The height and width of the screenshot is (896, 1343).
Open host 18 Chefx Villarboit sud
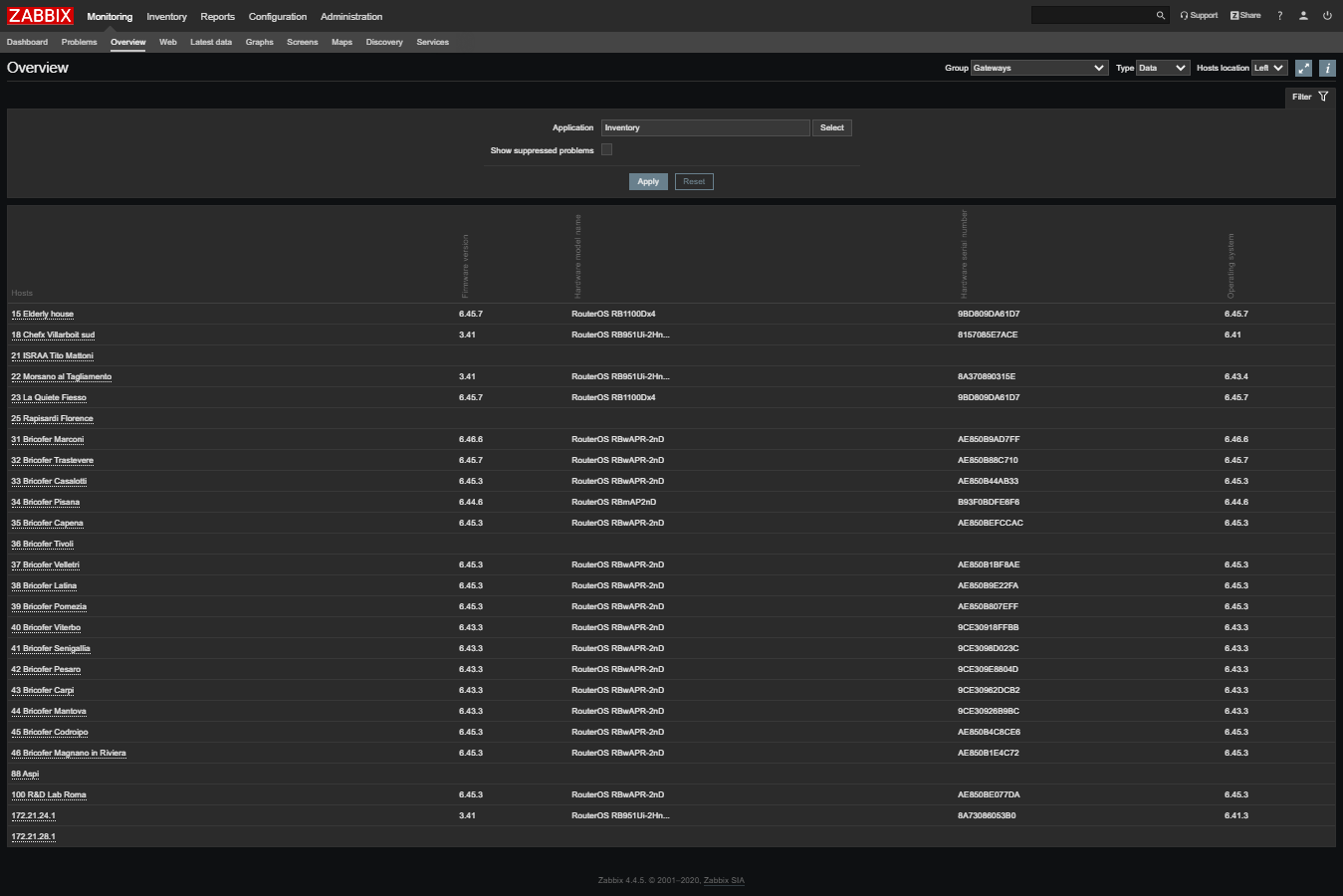click(x=53, y=335)
